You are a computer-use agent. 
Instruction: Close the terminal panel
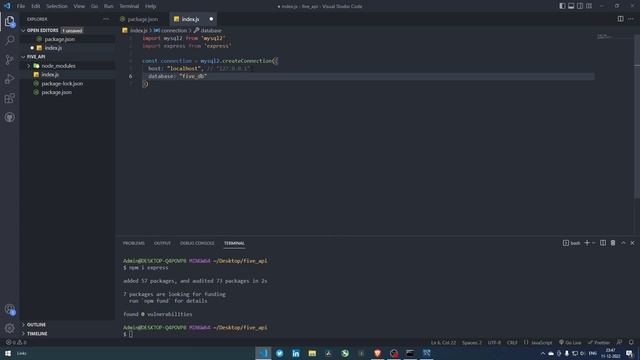click(x=633, y=243)
